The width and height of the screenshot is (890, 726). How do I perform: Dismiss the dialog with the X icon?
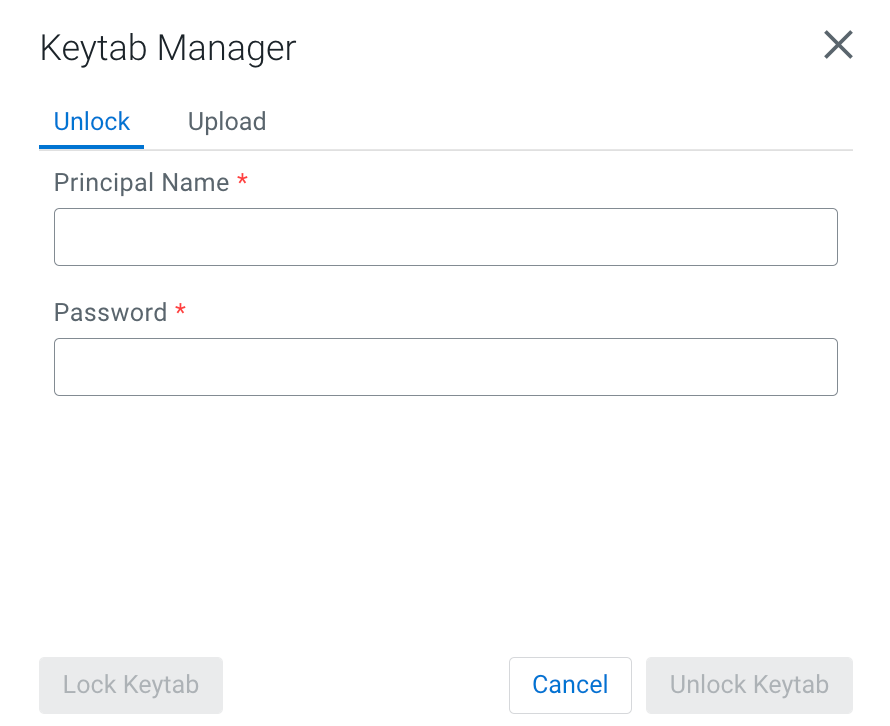(837, 45)
